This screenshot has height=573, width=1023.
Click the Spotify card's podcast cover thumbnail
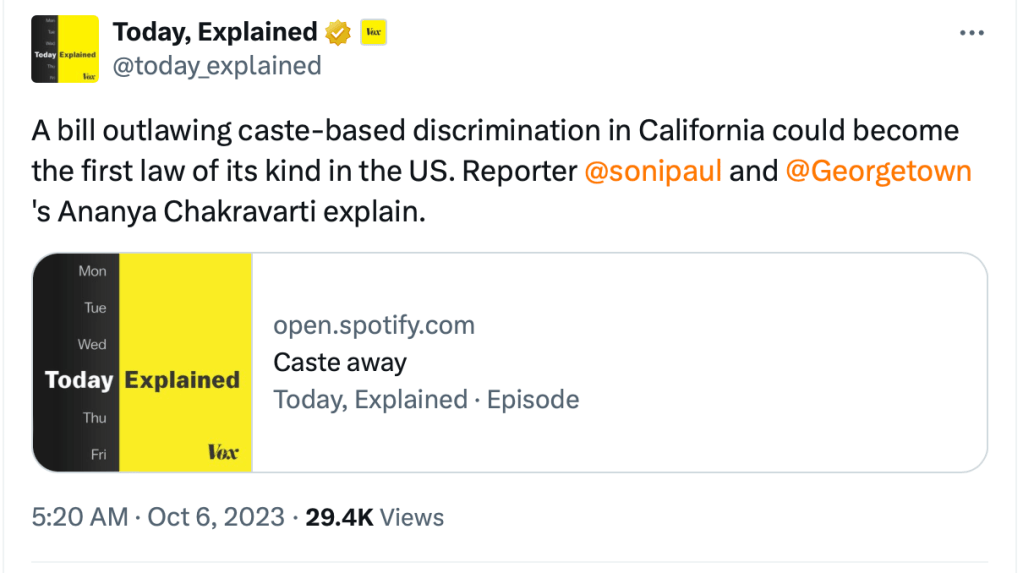(142, 362)
